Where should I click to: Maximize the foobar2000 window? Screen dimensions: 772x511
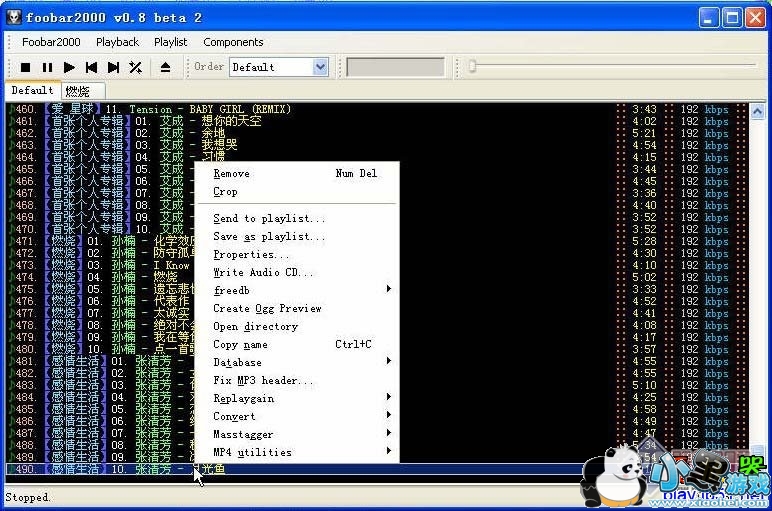[x=732, y=18]
